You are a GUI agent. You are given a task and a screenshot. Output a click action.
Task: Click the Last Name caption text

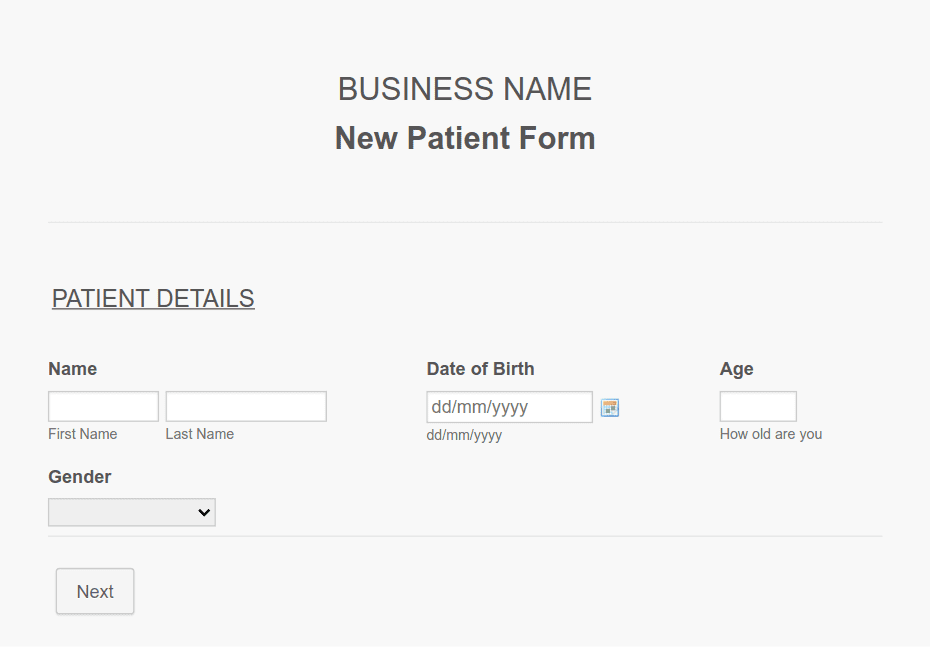198,434
